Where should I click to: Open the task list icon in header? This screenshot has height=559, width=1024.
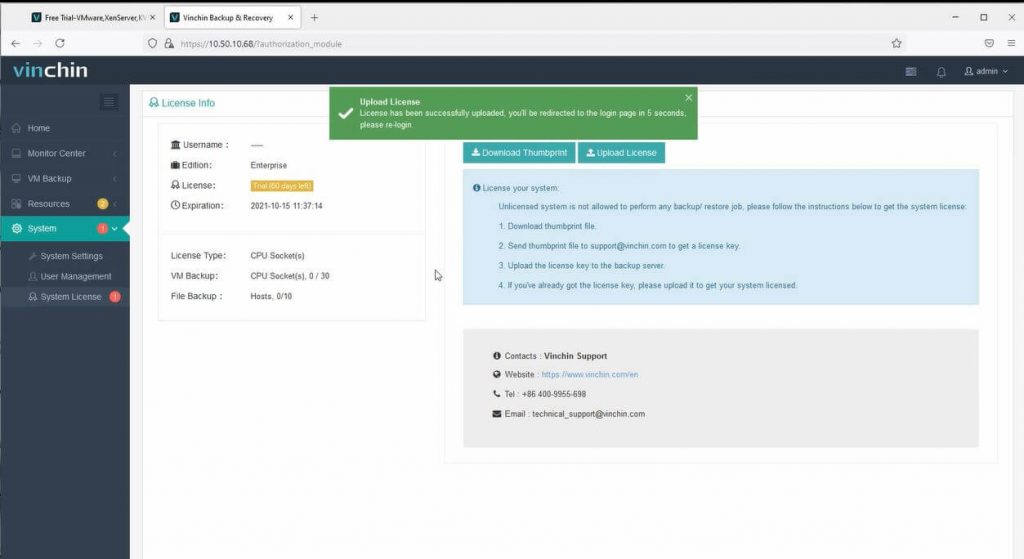click(x=910, y=72)
